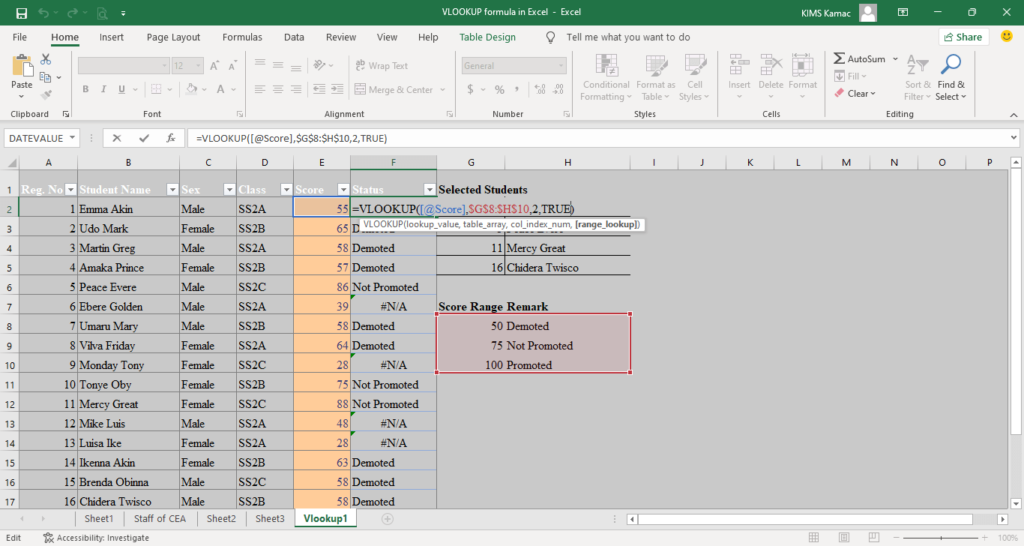Click the Increase Indent icon
Viewport: 1024px width, 546px height.
[337, 89]
